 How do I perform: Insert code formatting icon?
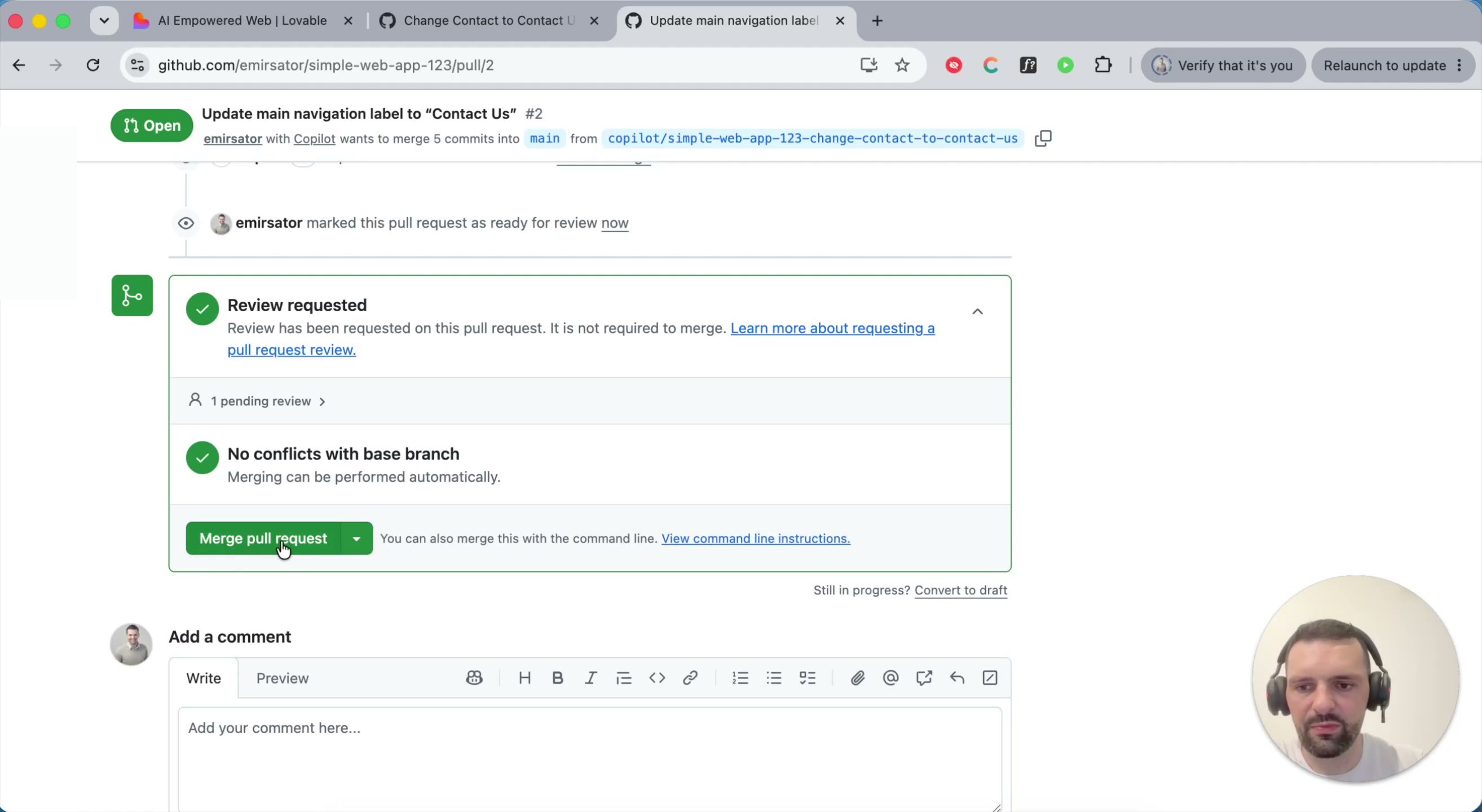point(657,678)
